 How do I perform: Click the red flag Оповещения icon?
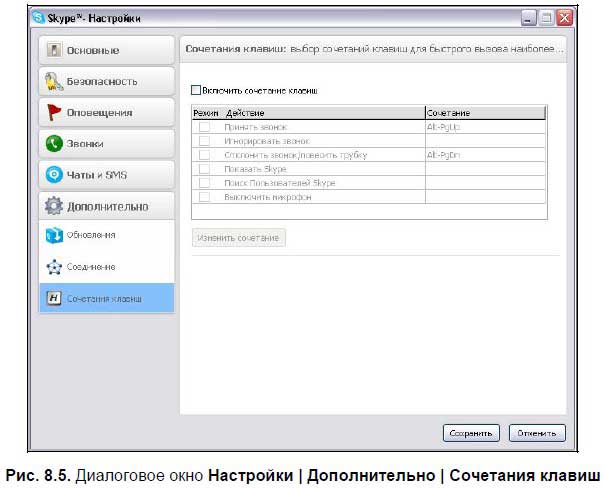56,112
